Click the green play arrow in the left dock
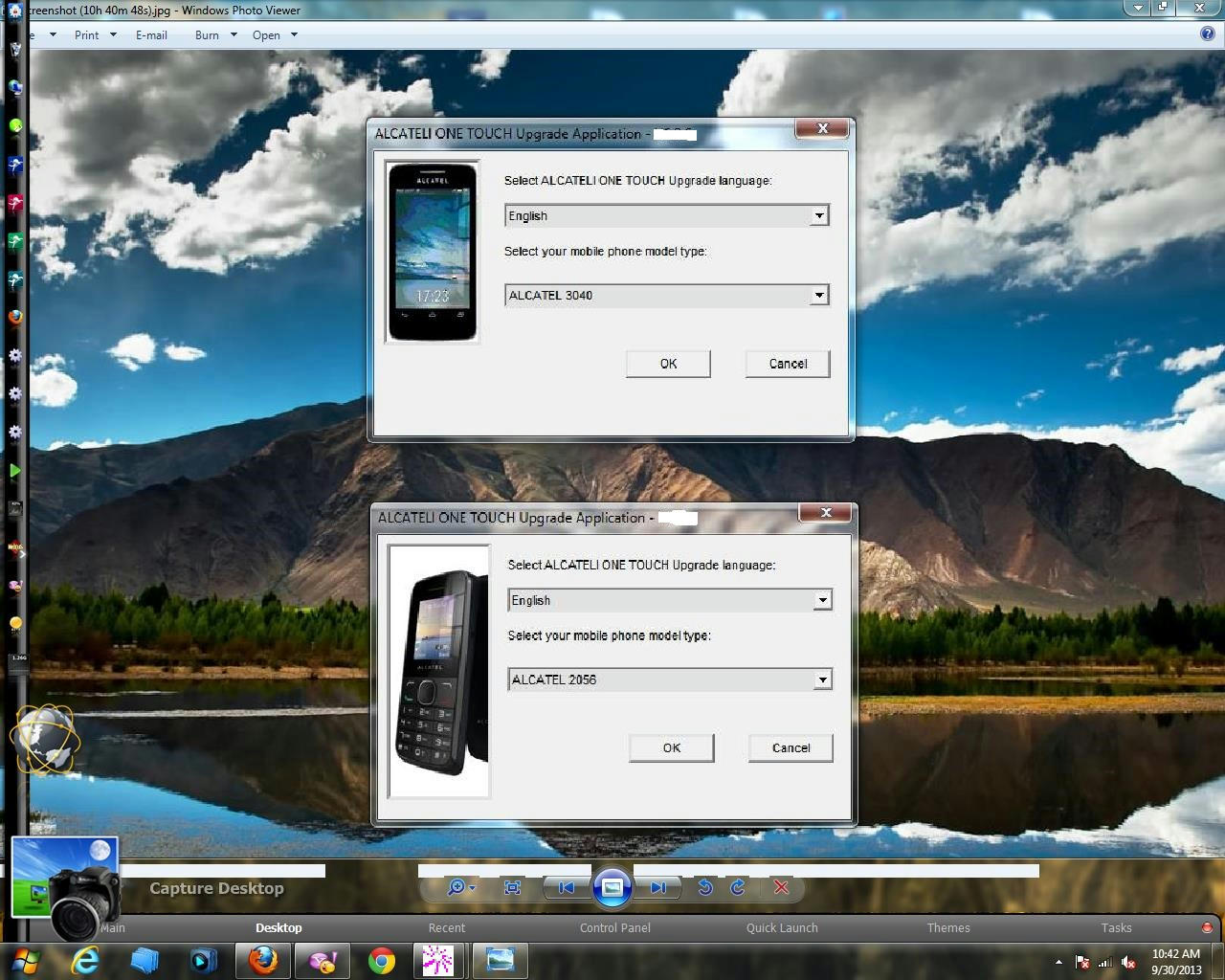Viewport: 1225px width, 980px height. pyautogui.click(x=15, y=470)
